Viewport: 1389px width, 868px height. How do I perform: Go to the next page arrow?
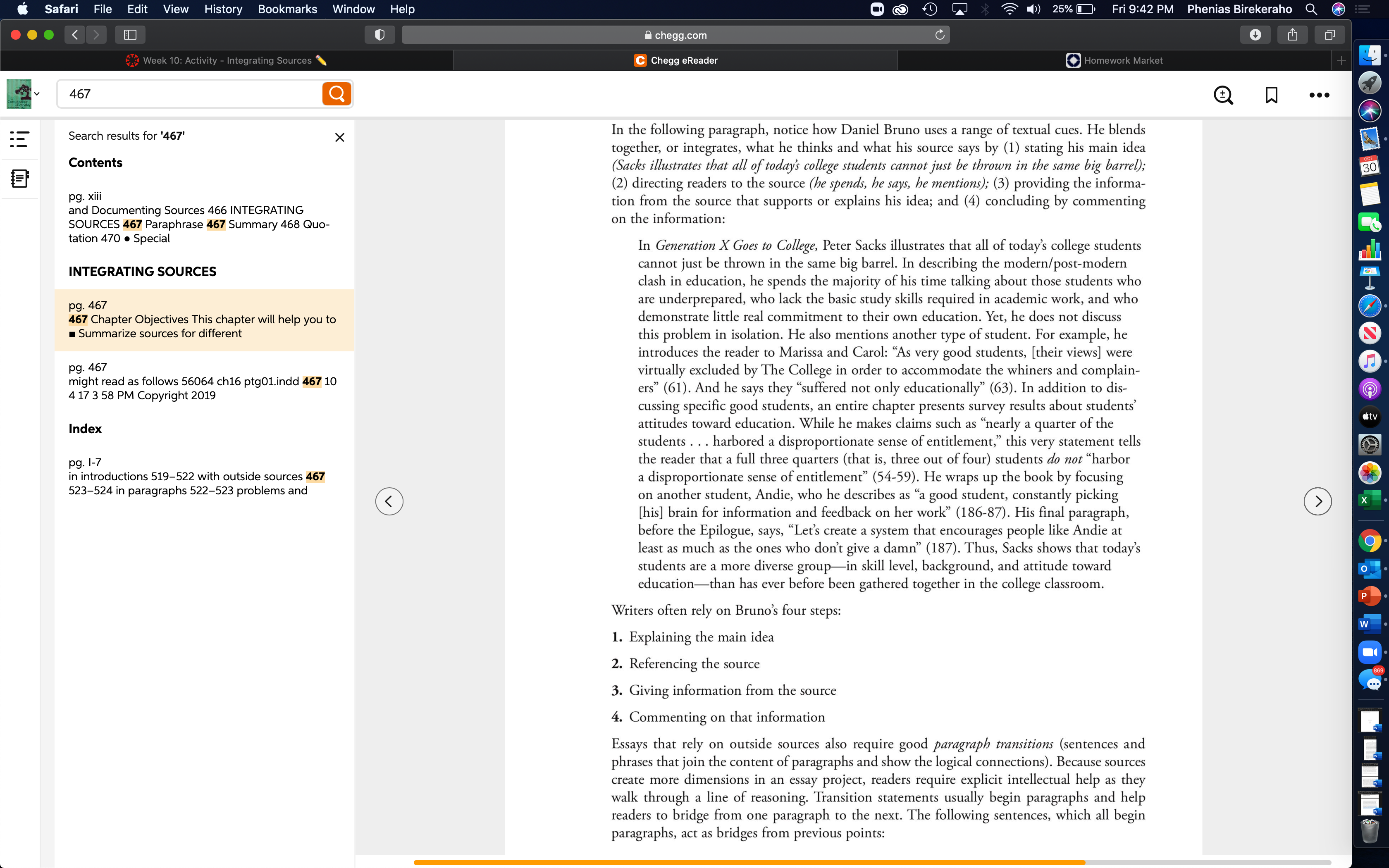1318,501
